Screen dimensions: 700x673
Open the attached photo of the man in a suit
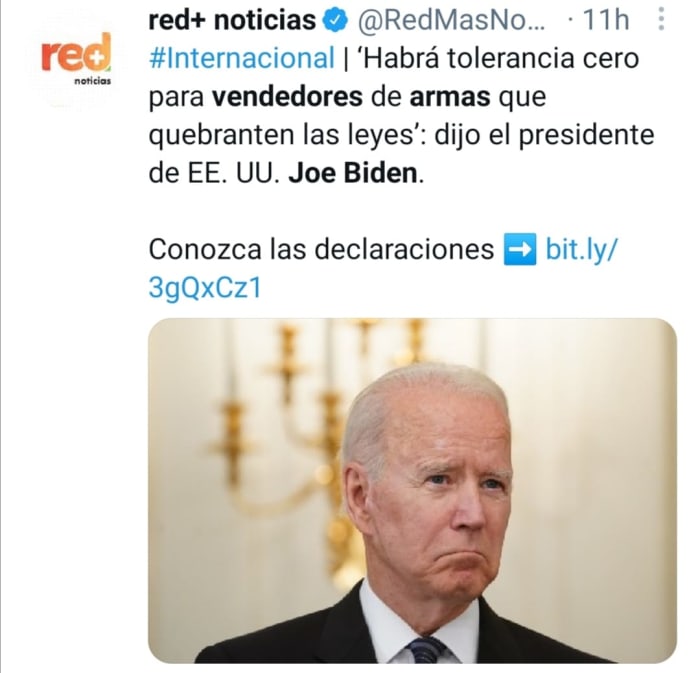412,490
